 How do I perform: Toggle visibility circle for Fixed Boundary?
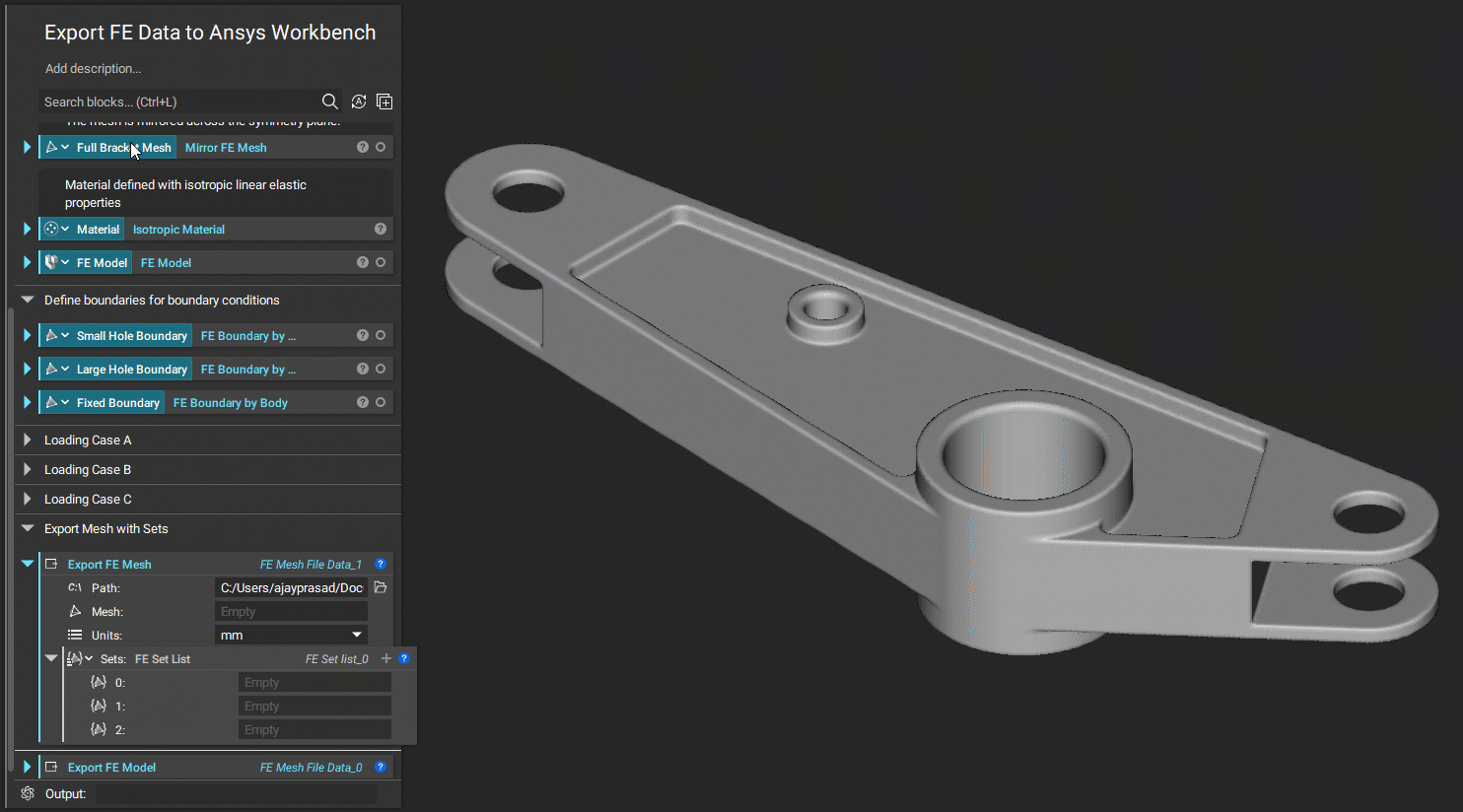381,402
